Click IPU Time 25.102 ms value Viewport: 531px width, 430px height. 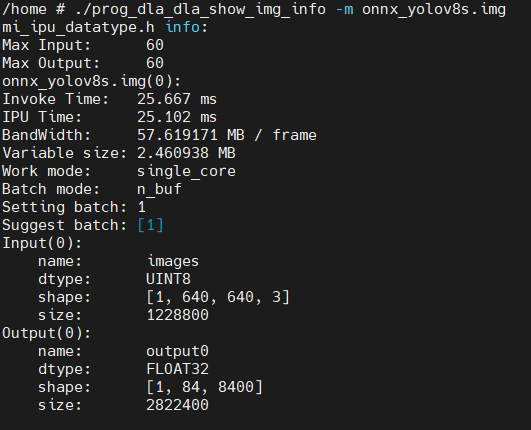[177, 117]
